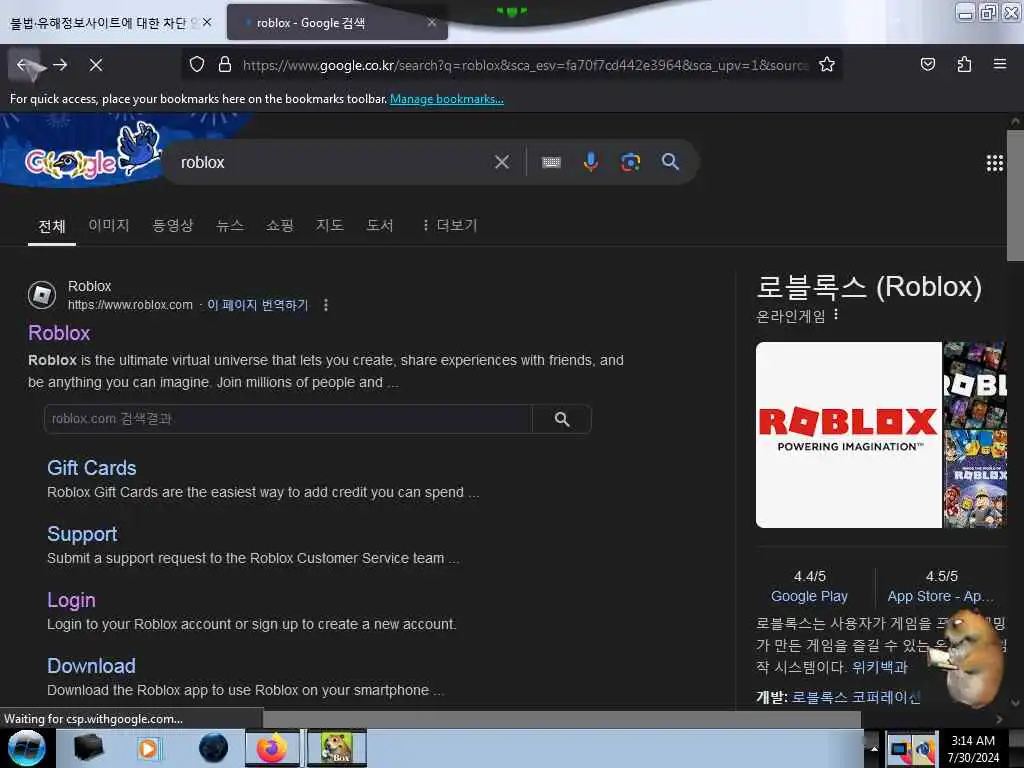The image size is (1024, 768).
Task: Open the Google Play rating link
Action: tap(809, 596)
